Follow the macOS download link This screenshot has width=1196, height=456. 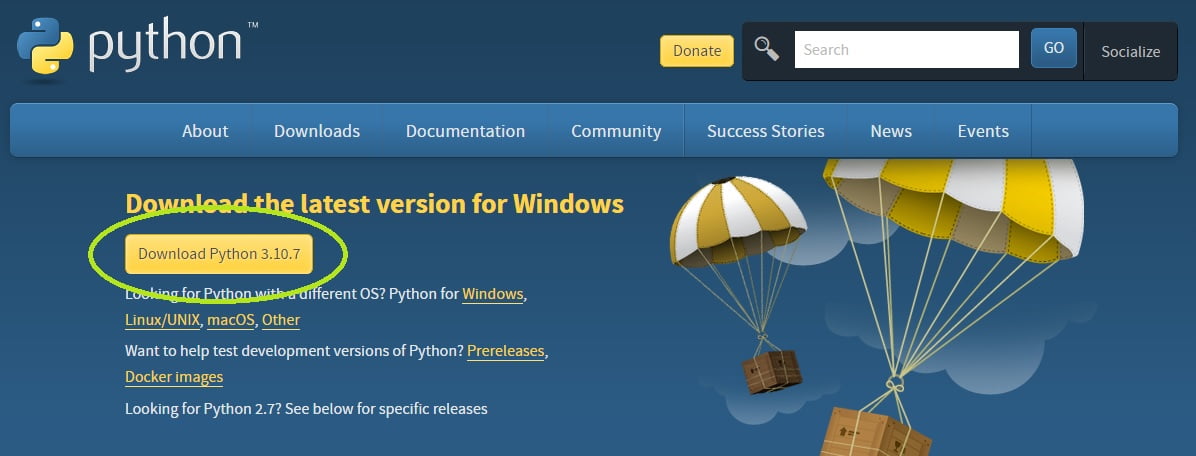[x=231, y=320]
